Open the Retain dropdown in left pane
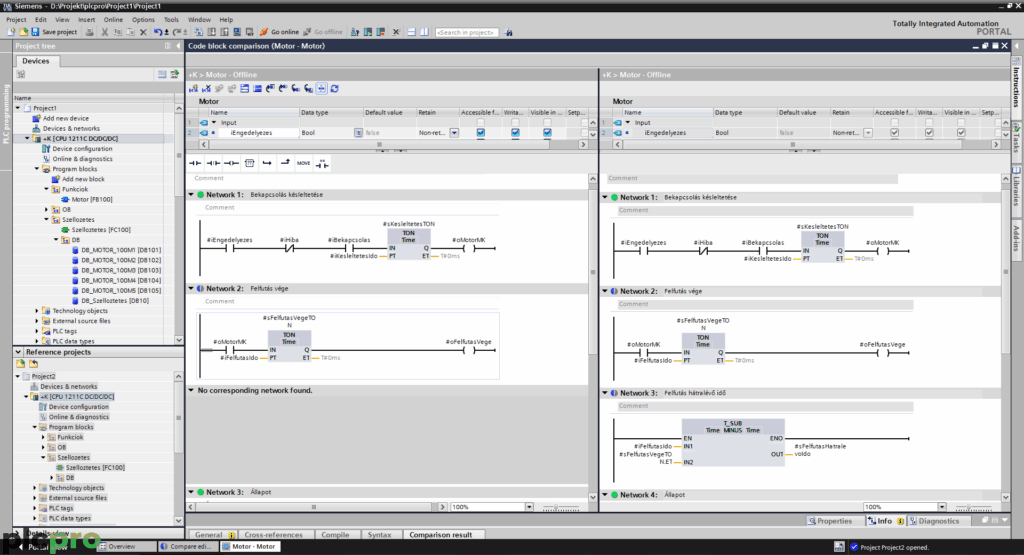Screen dimensions: 1024x555 click(454, 133)
